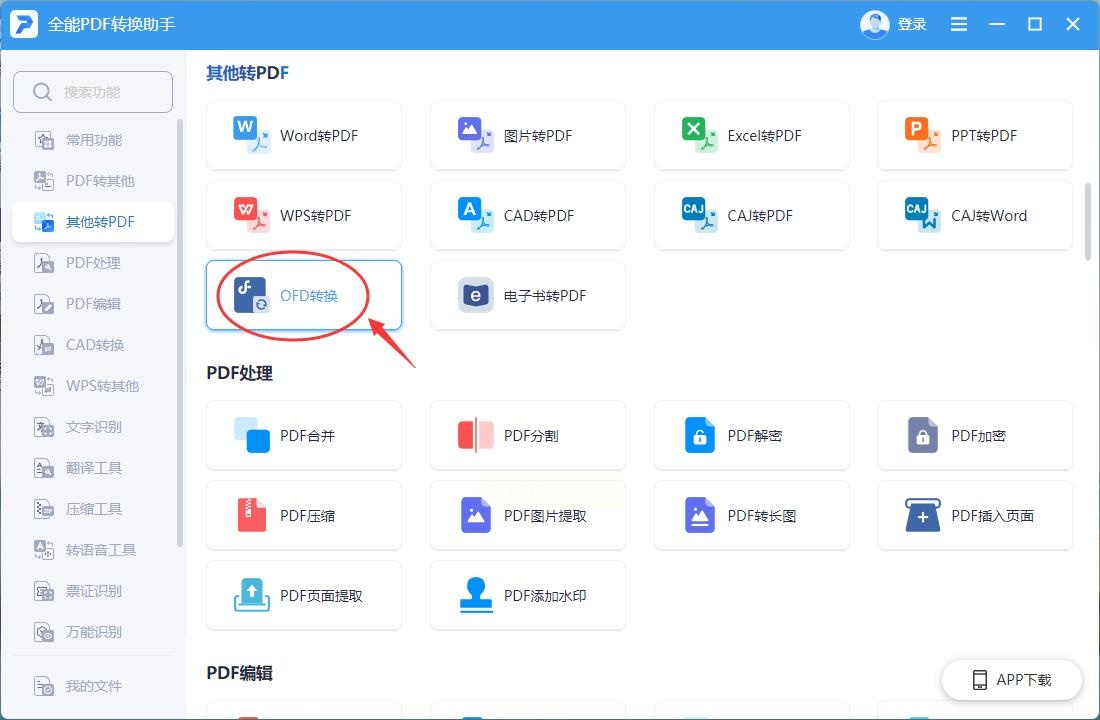This screenshot has height=720, width=1100.
Task: Click the PDF压缩 zip icon
Action: coord(251,515)
